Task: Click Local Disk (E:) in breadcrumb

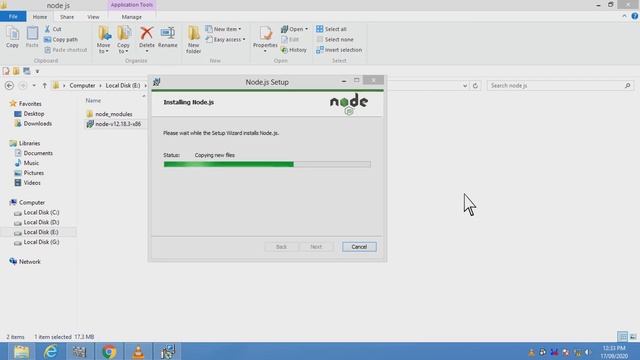Action: [122, 86]
